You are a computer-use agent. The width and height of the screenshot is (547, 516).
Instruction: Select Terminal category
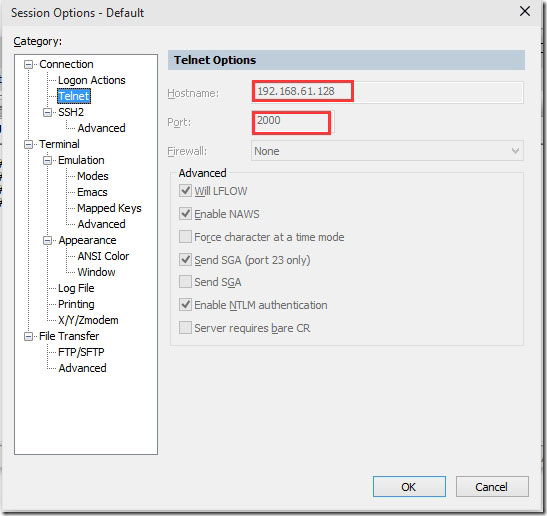pos(59,144)
